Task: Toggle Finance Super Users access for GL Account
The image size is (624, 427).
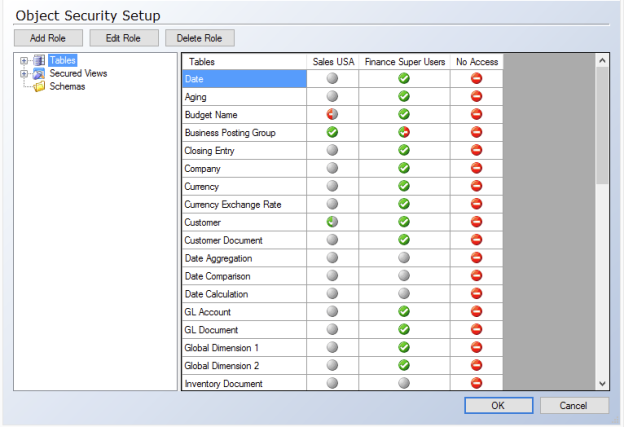Action: tap(404, 311)
